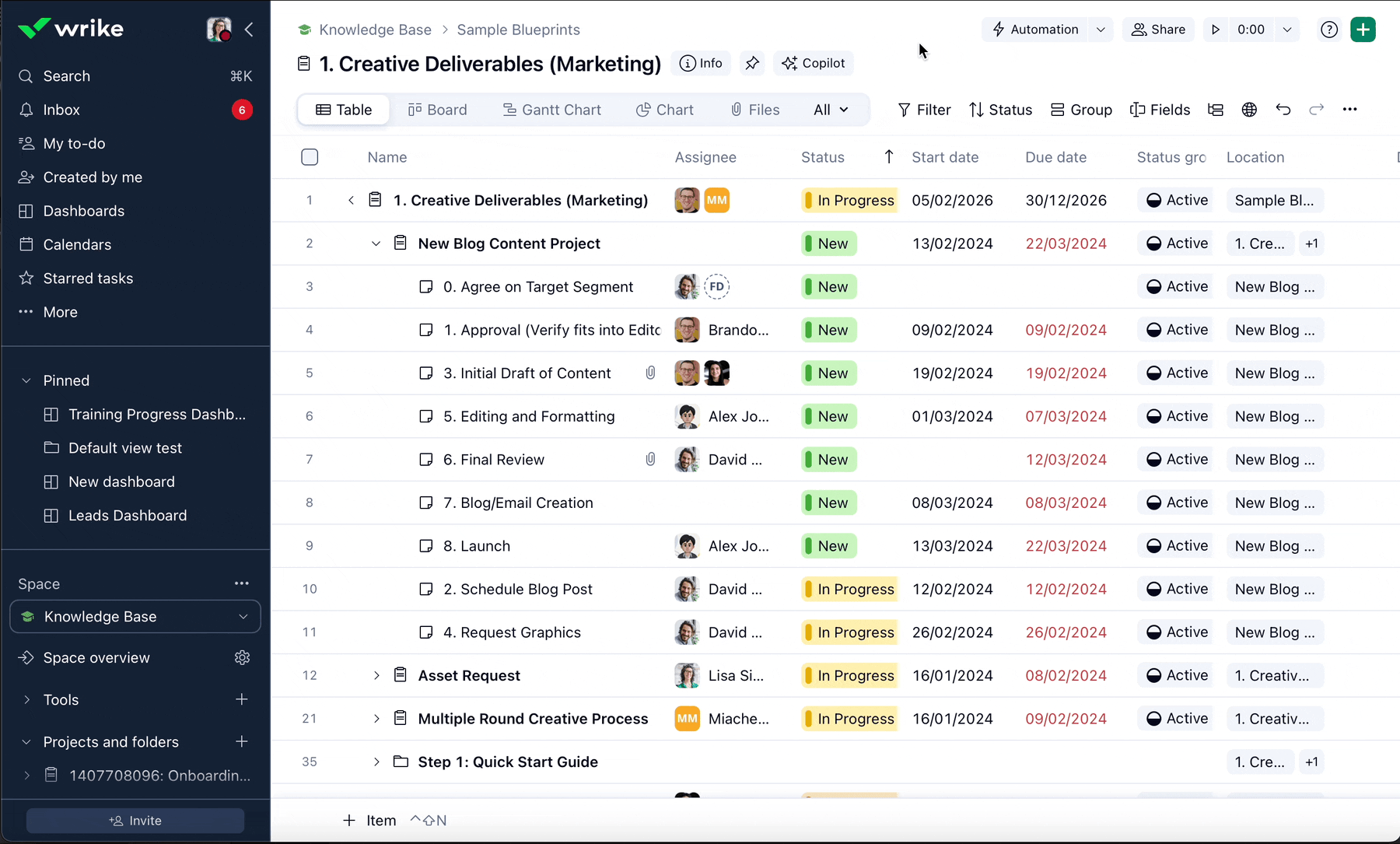The width and height of the screenshot is (1400, 844).
Task: Collapse the sidebar with arrow icon
Action: (249, 30)
